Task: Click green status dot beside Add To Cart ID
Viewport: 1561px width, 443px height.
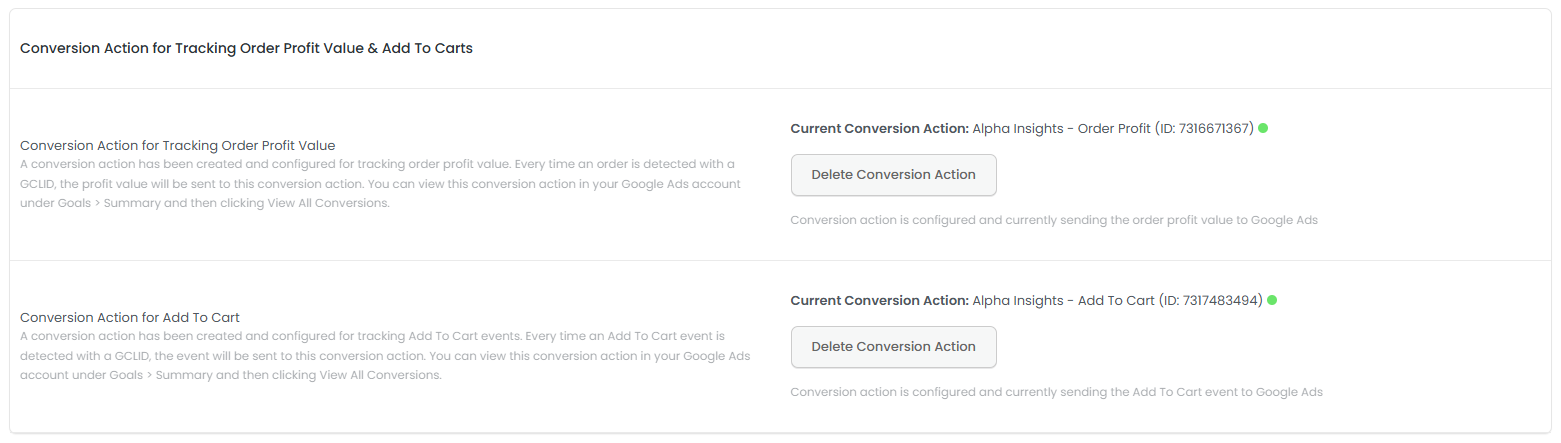Action: coord(1272,300)
